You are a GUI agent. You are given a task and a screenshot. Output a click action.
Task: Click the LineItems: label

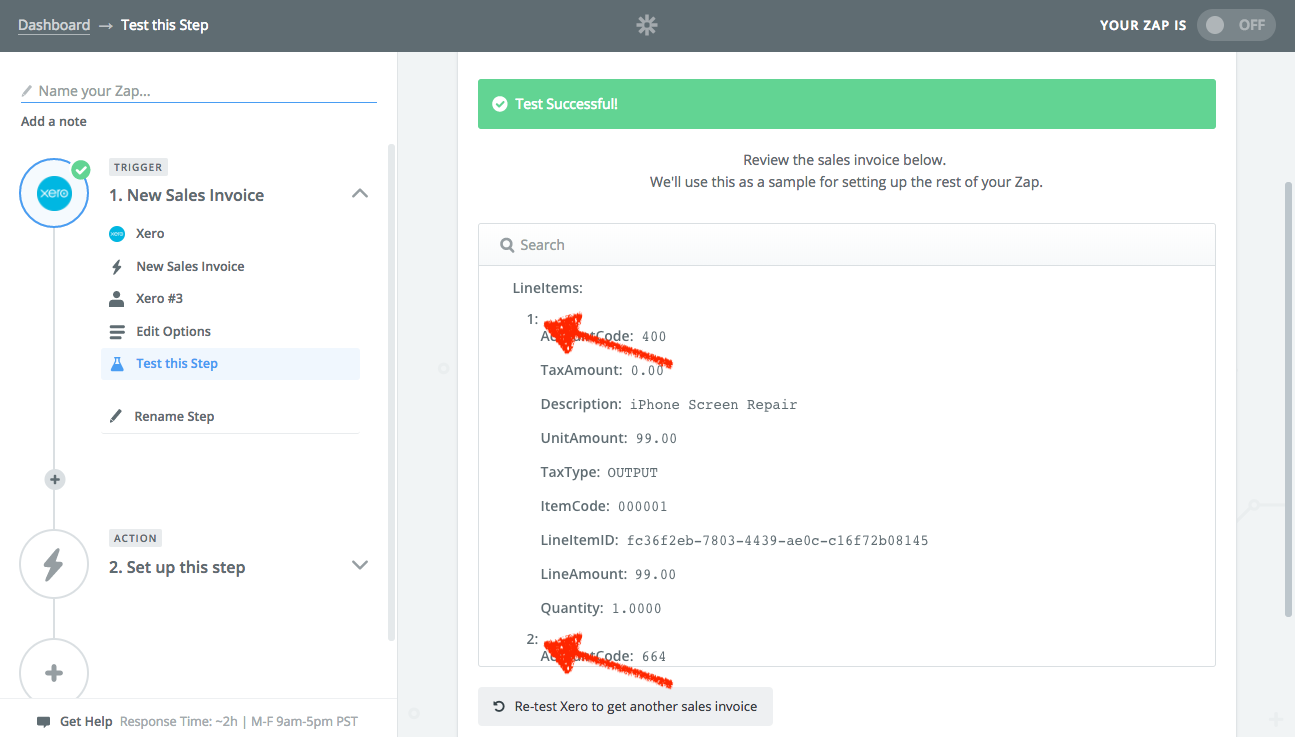[548, 288]
